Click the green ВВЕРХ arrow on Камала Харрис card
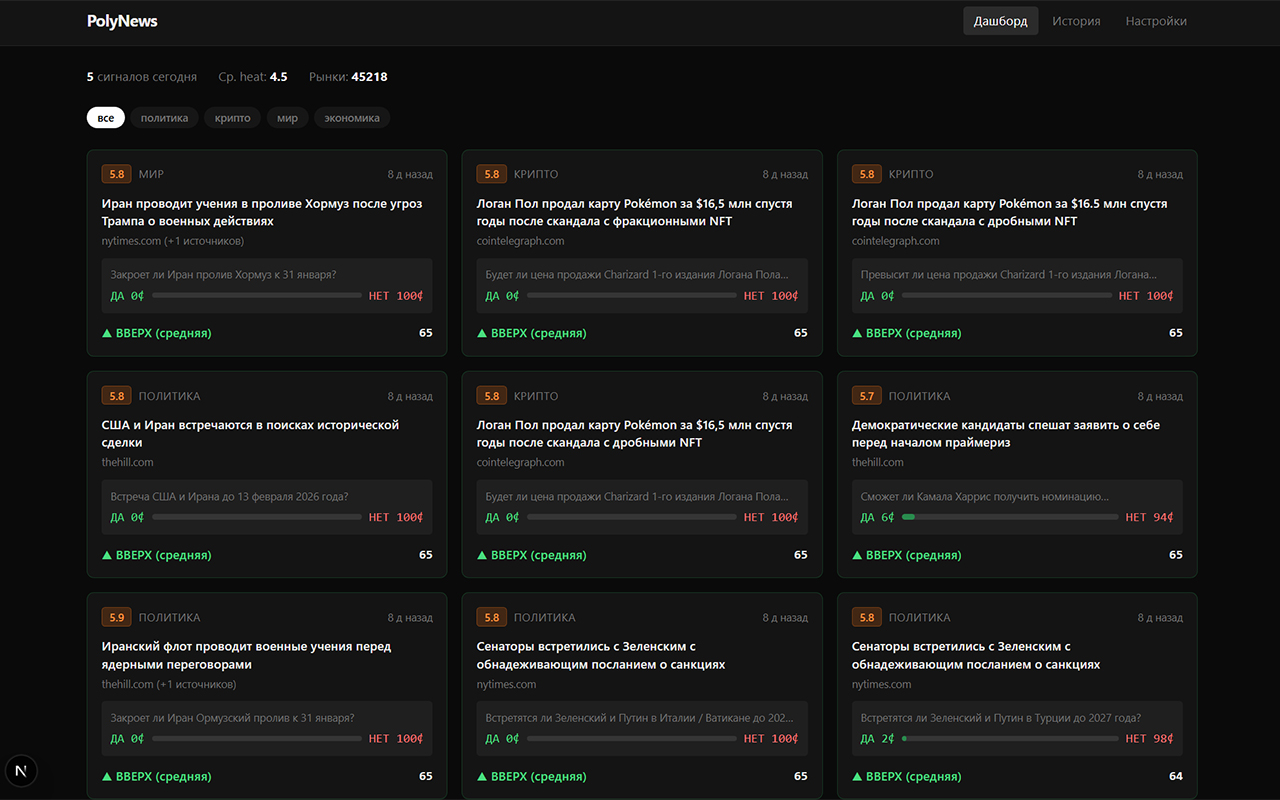The image size is (1280, 800). pyautogui.click(x=857, y=555)
